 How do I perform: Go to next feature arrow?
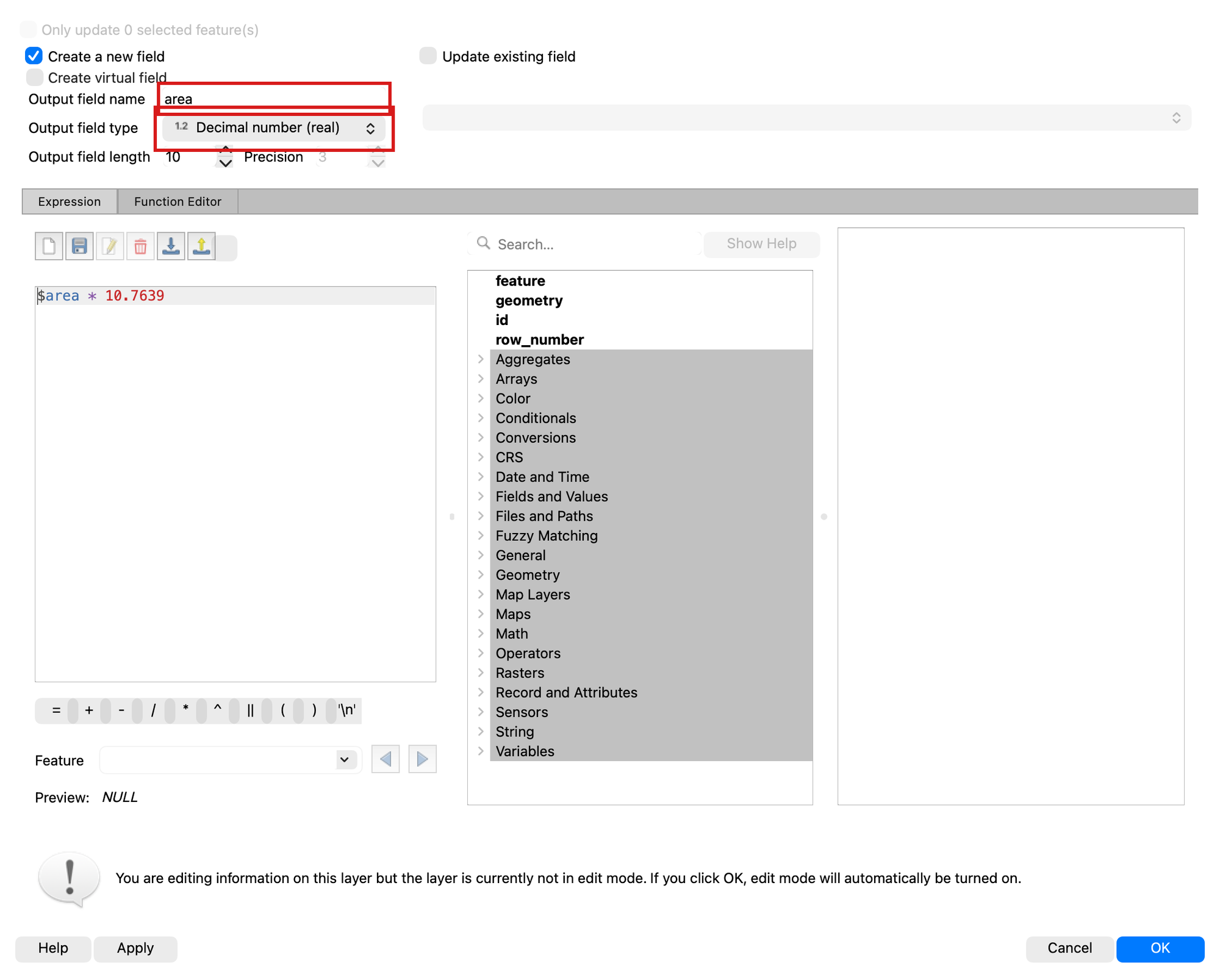click(422, 759)
